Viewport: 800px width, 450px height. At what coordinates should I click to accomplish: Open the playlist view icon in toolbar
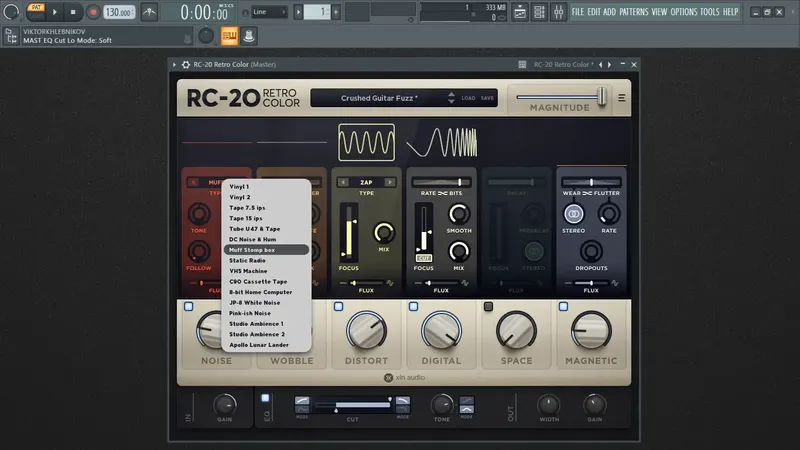(519, 12)
